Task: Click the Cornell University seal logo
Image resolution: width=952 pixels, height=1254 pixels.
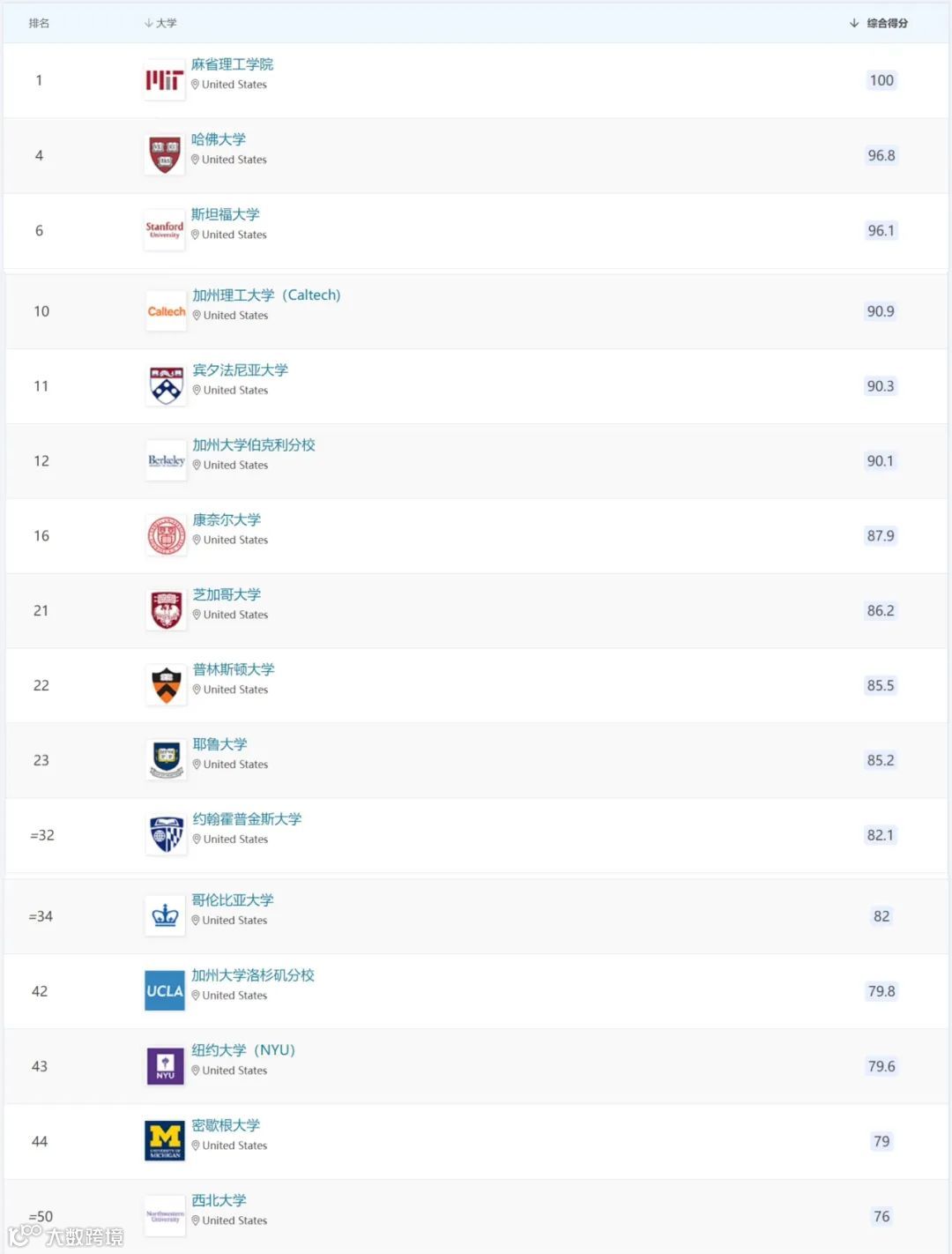Action: 166,536
